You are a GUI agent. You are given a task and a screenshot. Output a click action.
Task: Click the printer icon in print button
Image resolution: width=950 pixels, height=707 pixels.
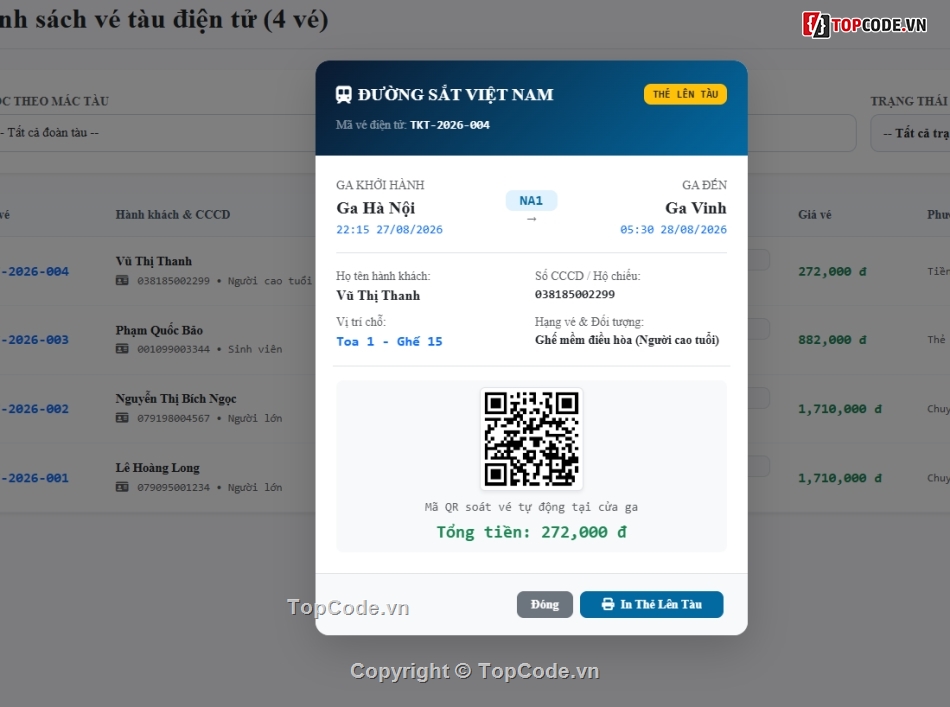[608, 605]
